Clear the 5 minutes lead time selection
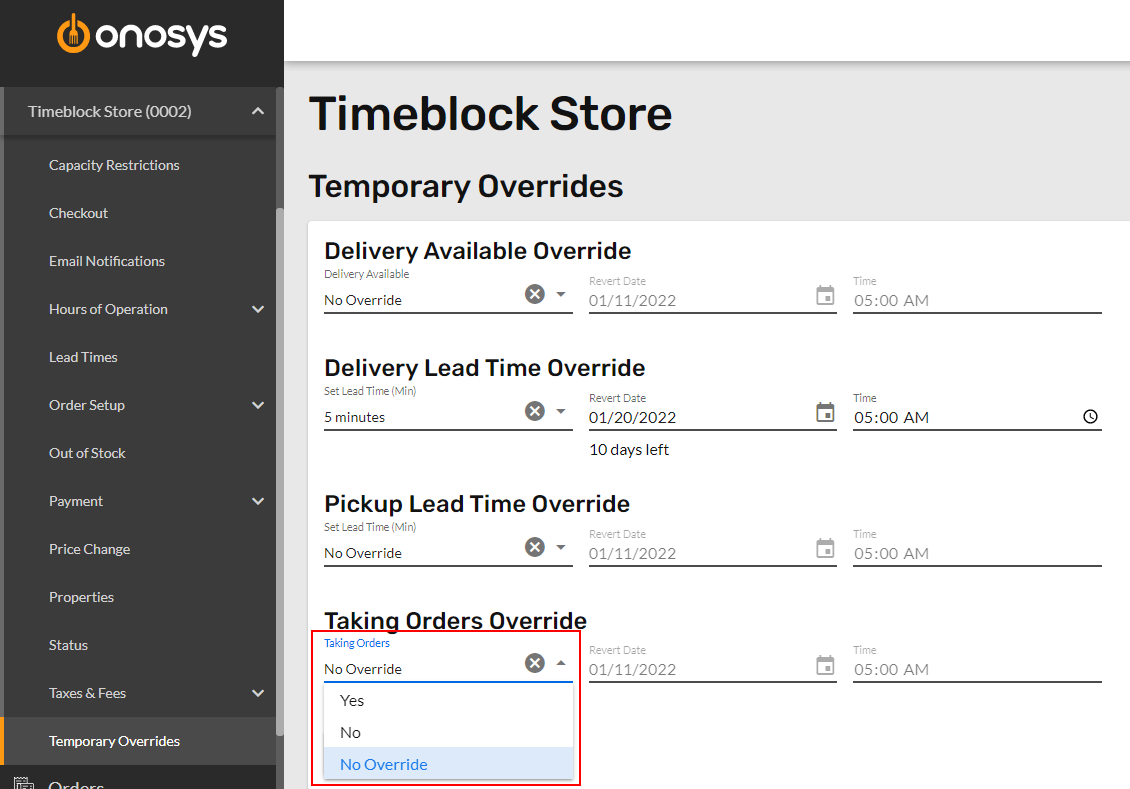This screenshot has height=789, width=1130. (x=534, y=410)
